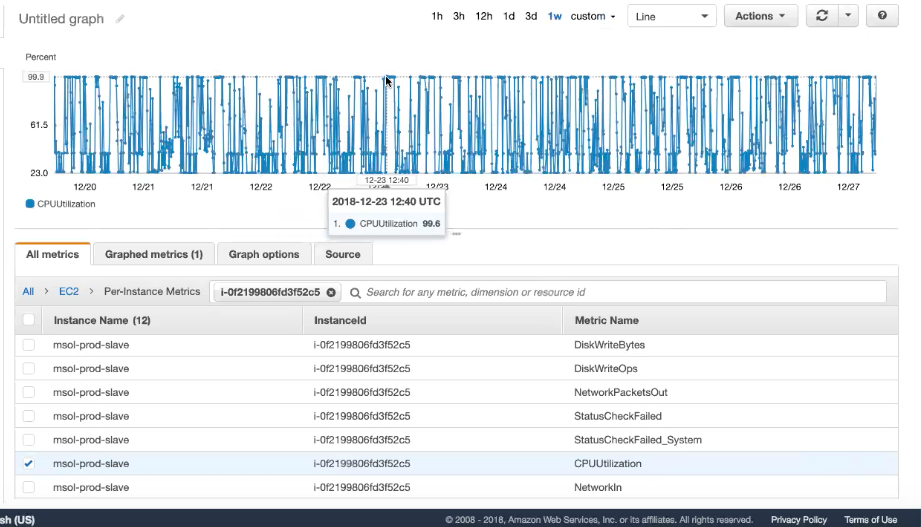This screenshot has width=921, height=527.
Task: Switch to the Graphed metrics tab
Action: click(x=154, y=254)
